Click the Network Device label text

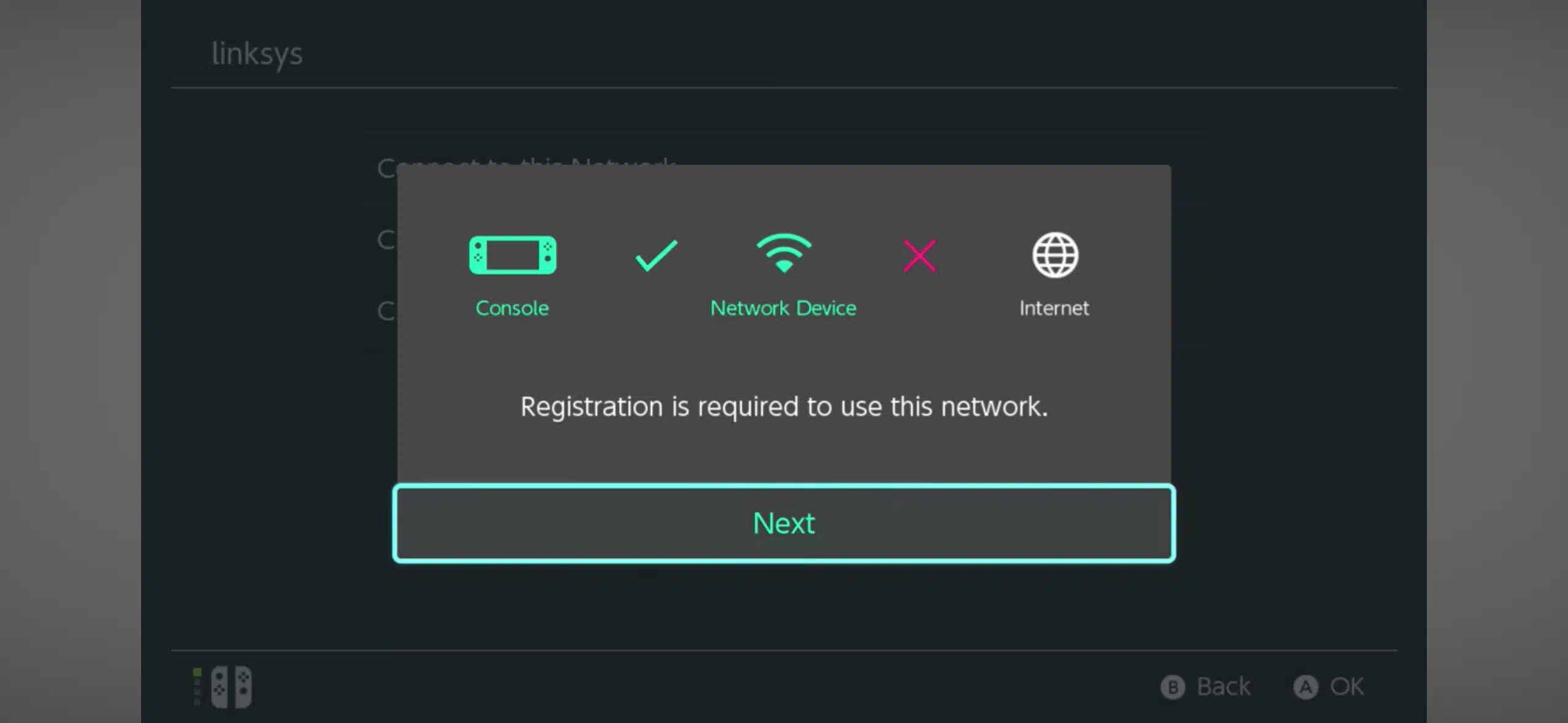[783, 308]
